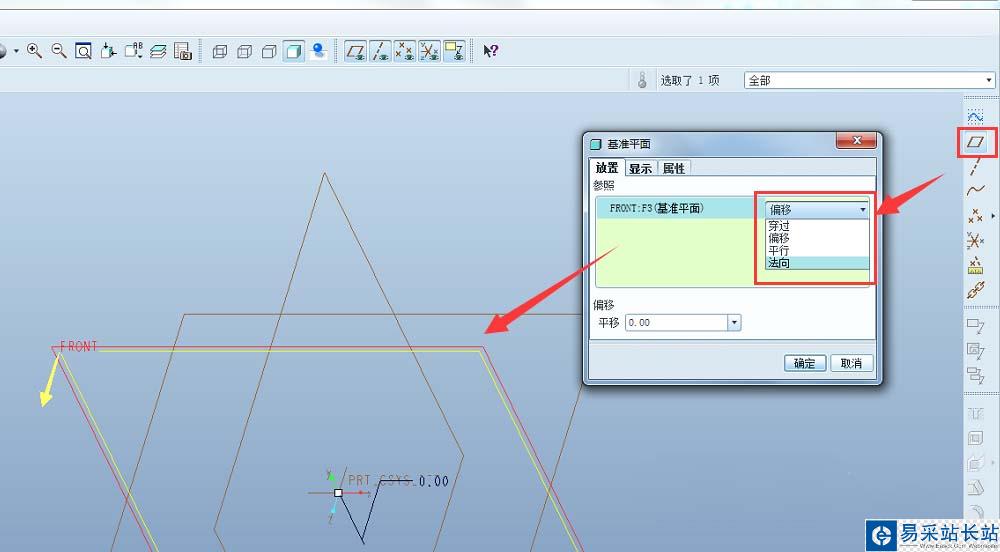Image resolution: width=1000 pixels, height=552 pixels.
Task: Click the 取消 button
Action: pos(851,363)
